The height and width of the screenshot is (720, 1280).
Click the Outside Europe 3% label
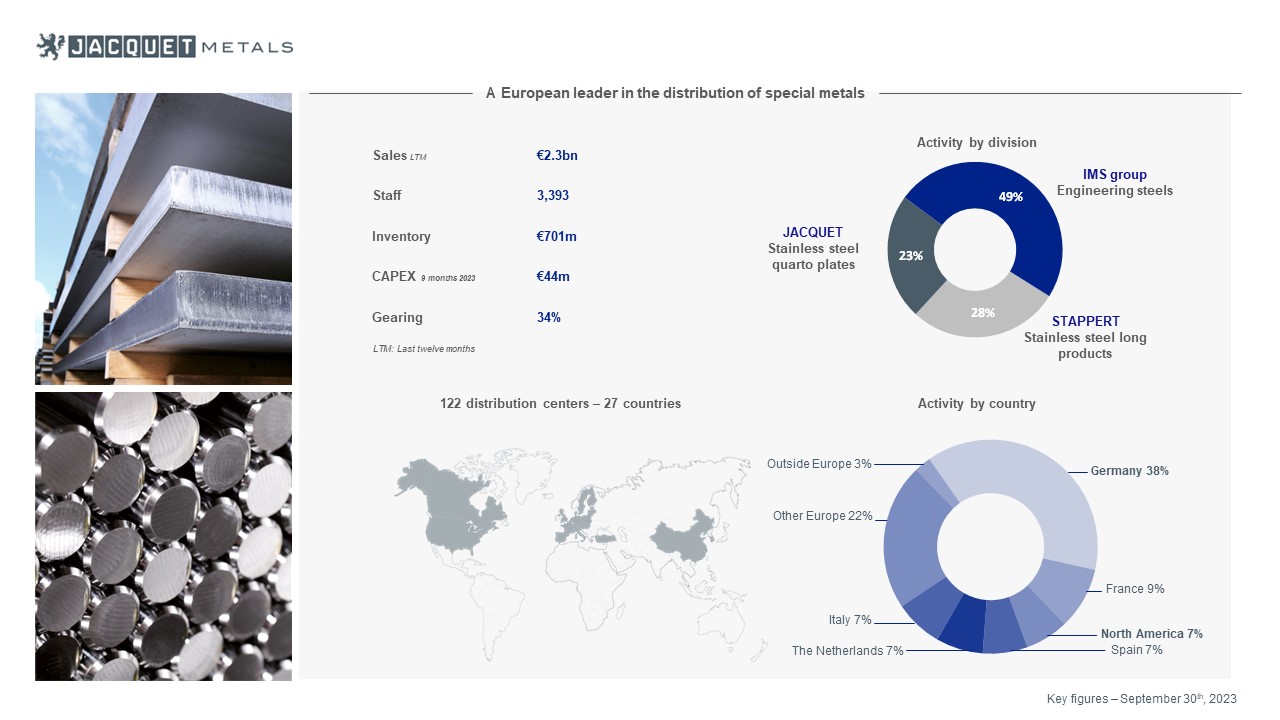coord(819,464)
